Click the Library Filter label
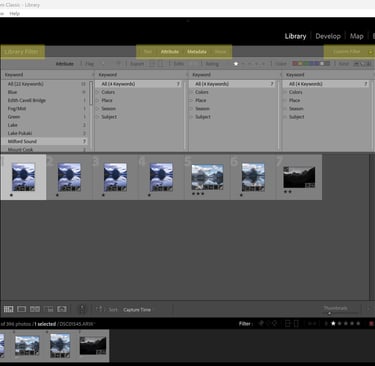The image size is (375, 366). click(x=21, y=52)
